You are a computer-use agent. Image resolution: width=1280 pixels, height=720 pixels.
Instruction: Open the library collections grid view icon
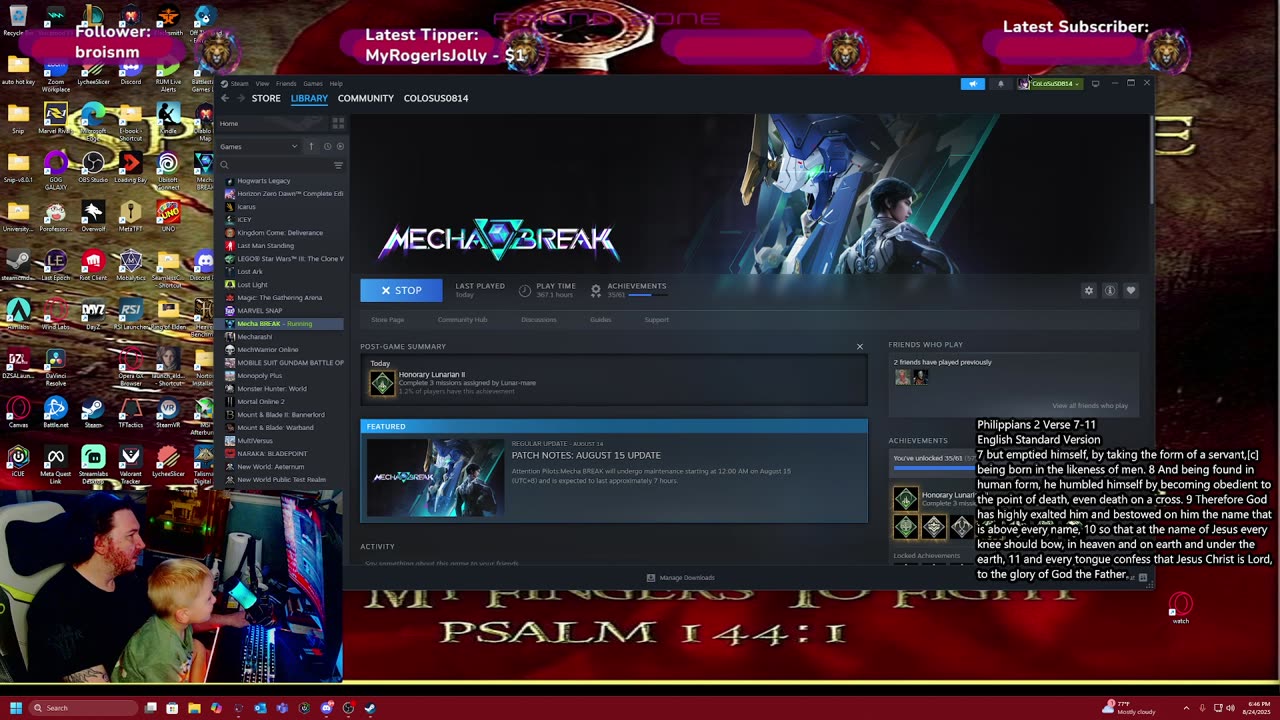coord(338,123)
